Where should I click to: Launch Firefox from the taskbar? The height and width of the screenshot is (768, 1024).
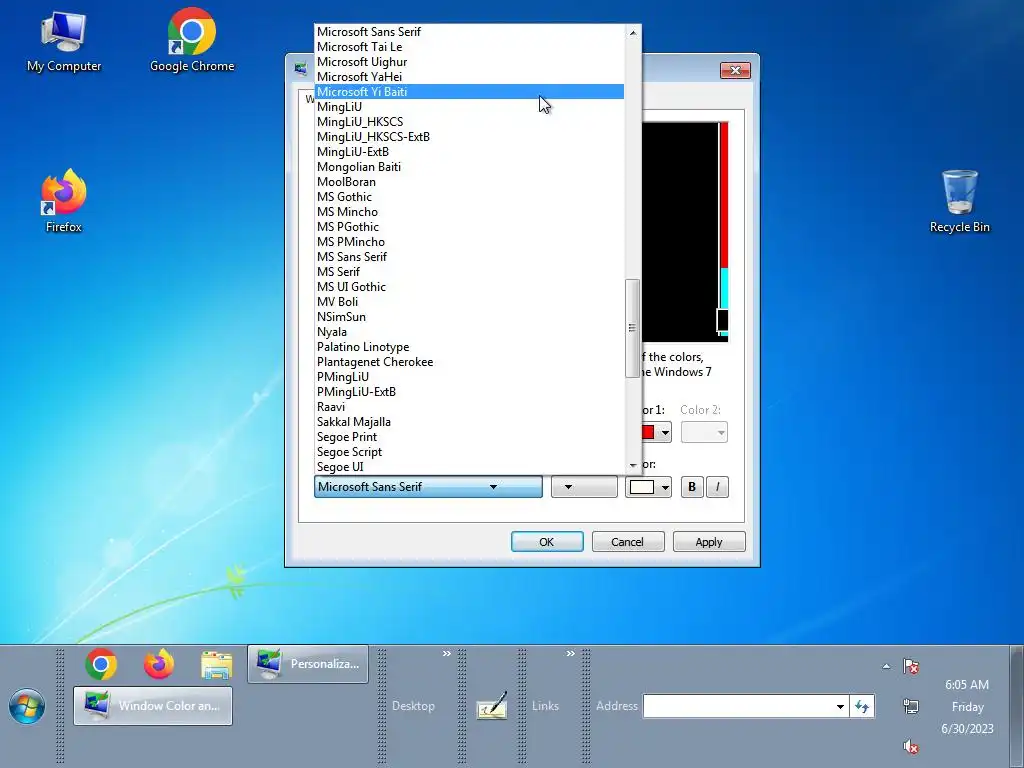159,664
